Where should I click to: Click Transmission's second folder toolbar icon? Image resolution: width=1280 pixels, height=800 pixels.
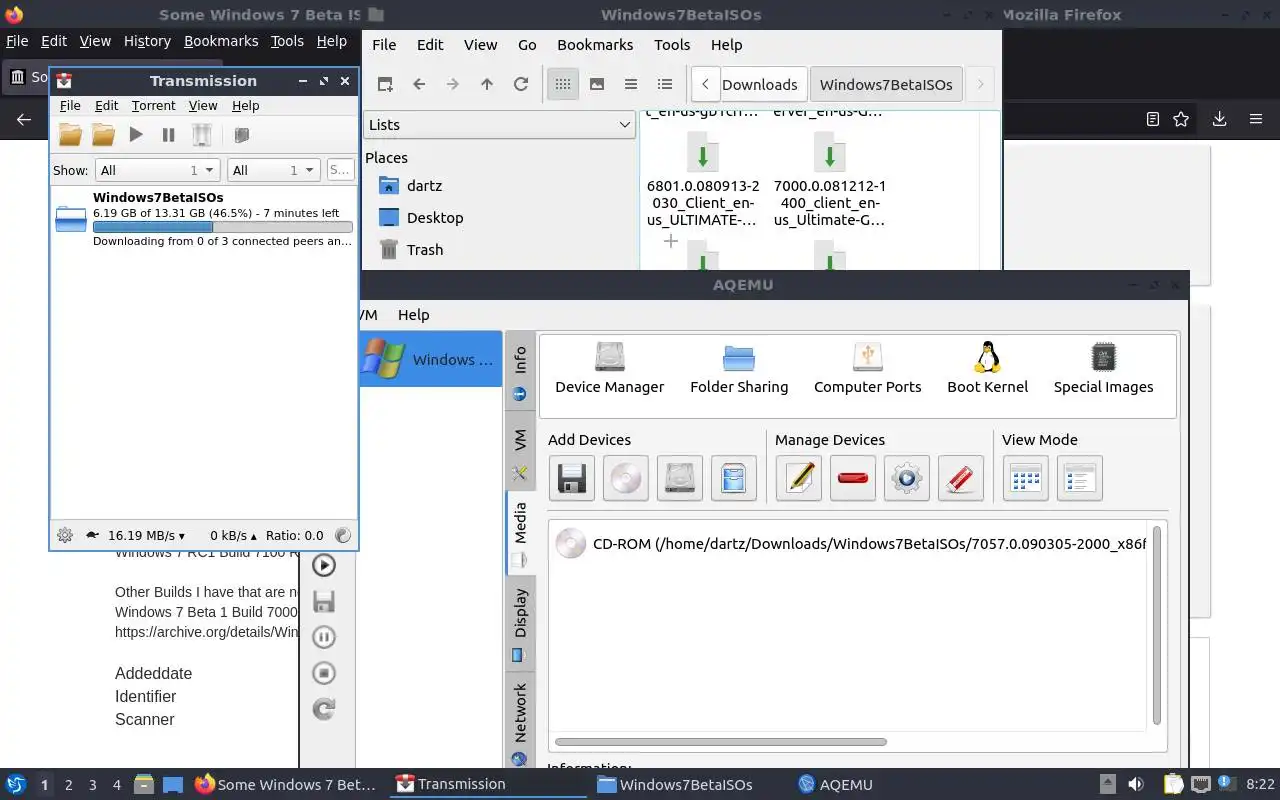coord(103,135)
